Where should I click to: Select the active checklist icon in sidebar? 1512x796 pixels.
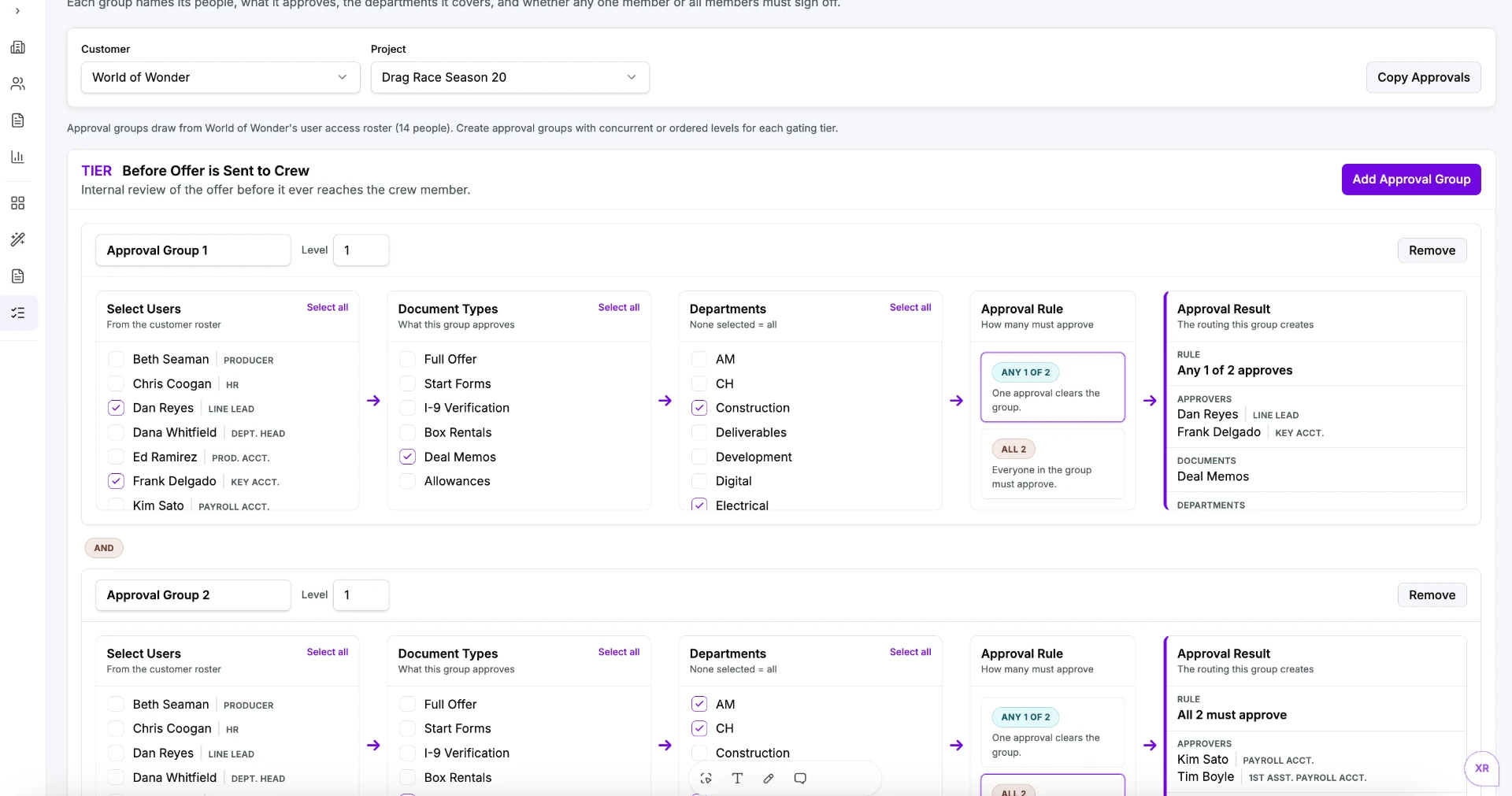coord(18,313)
